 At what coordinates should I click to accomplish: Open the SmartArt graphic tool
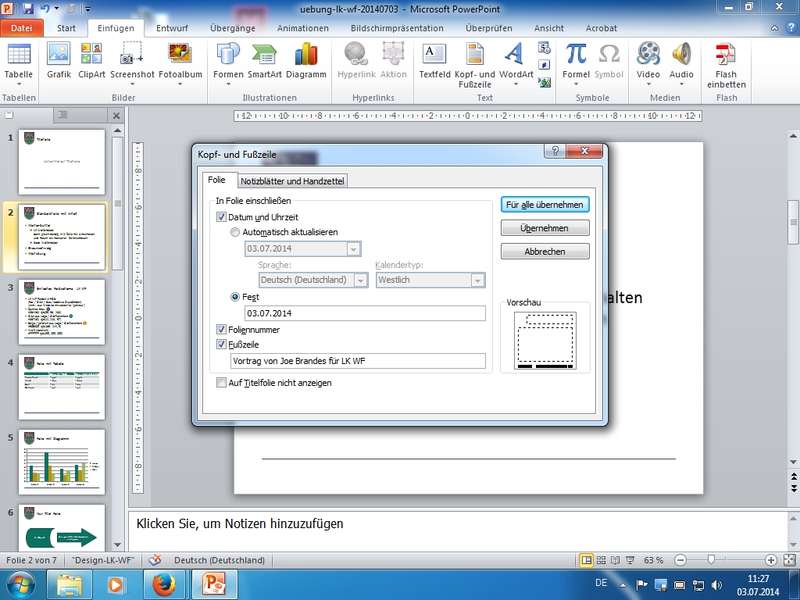click(x=265, y=60)
